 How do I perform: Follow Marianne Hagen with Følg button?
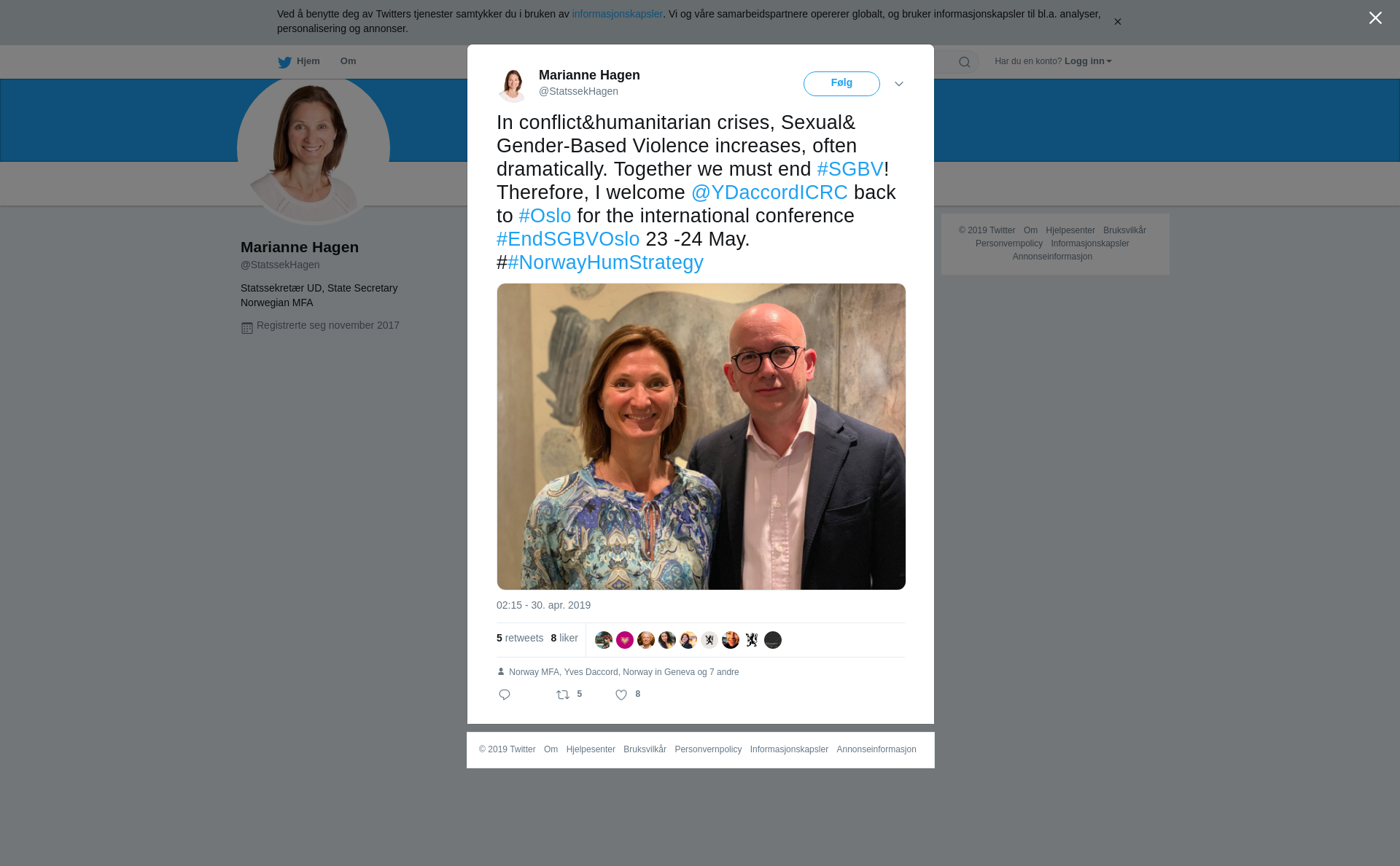[x=841, y=84]
